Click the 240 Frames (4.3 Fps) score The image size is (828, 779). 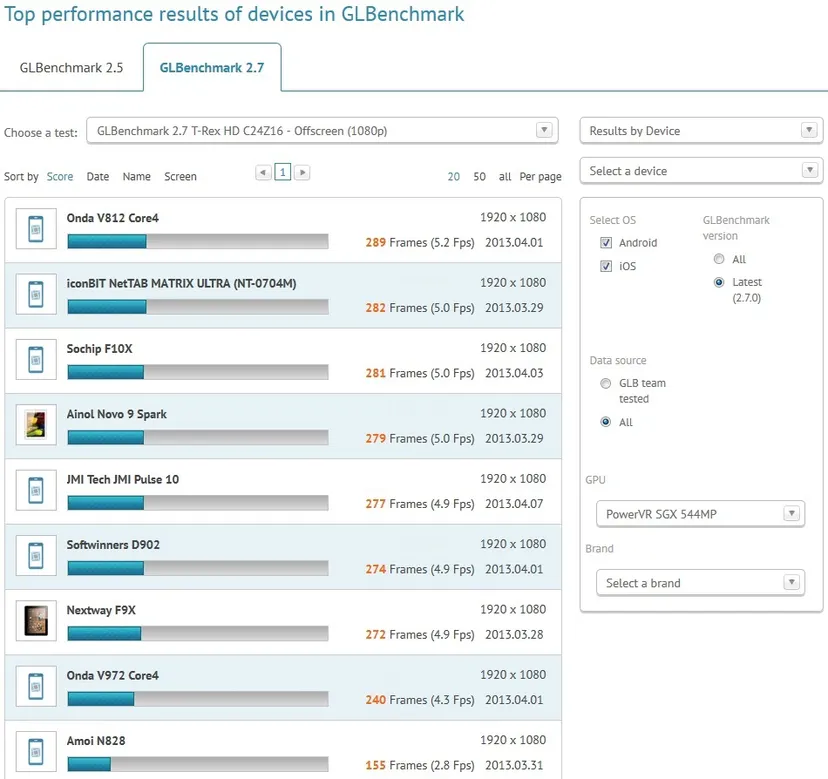click(x=420, y=700)
